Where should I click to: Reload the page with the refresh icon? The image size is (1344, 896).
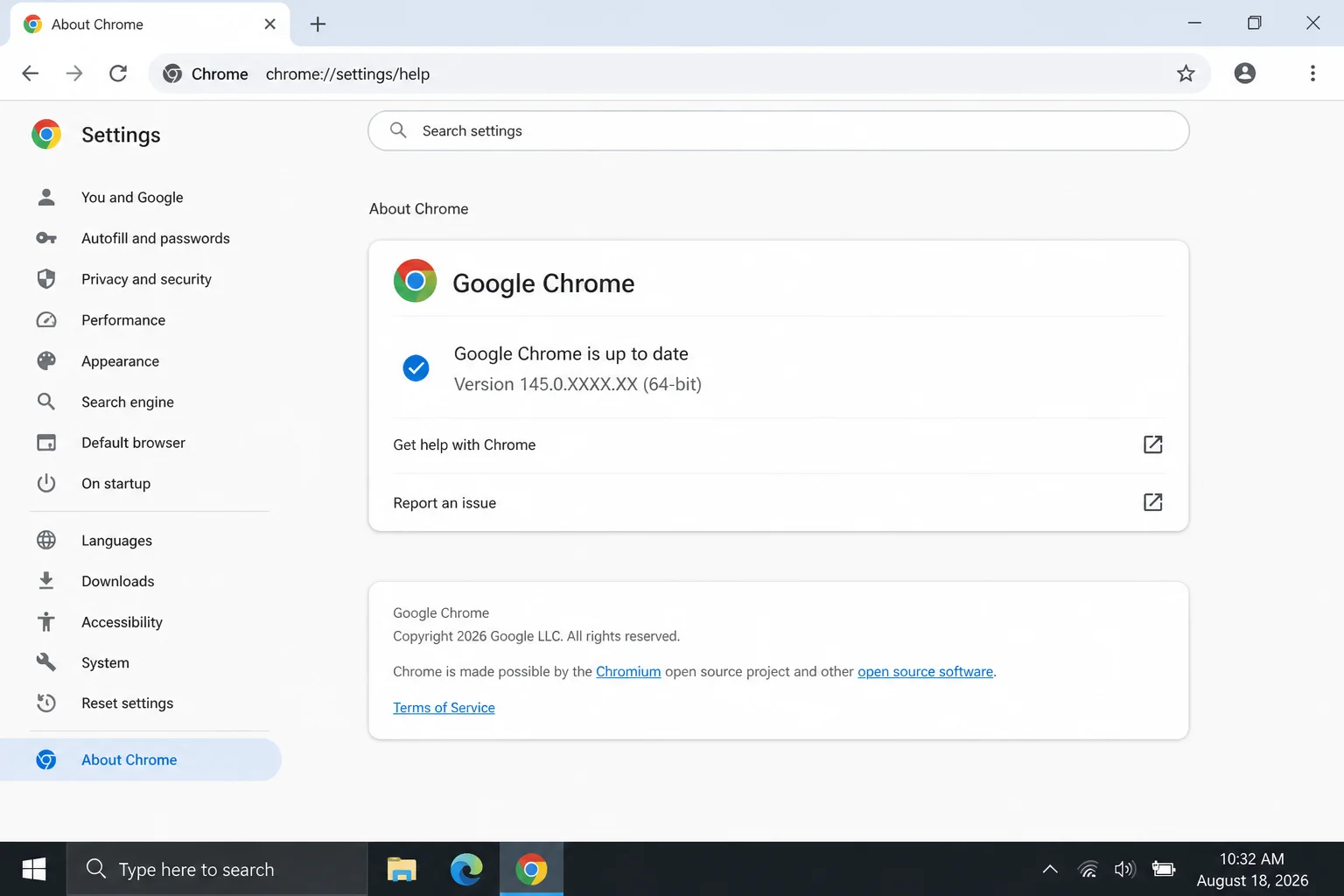118,73
